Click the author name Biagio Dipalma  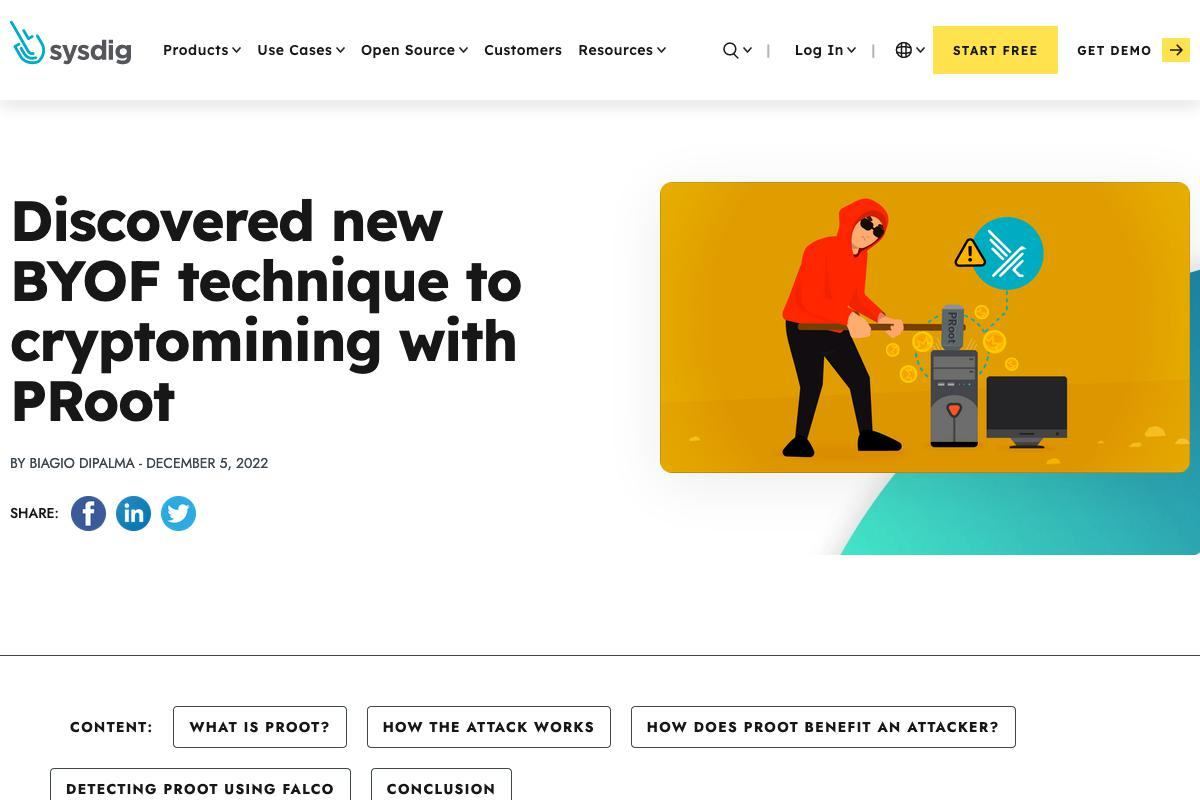(x=82, y=463)
